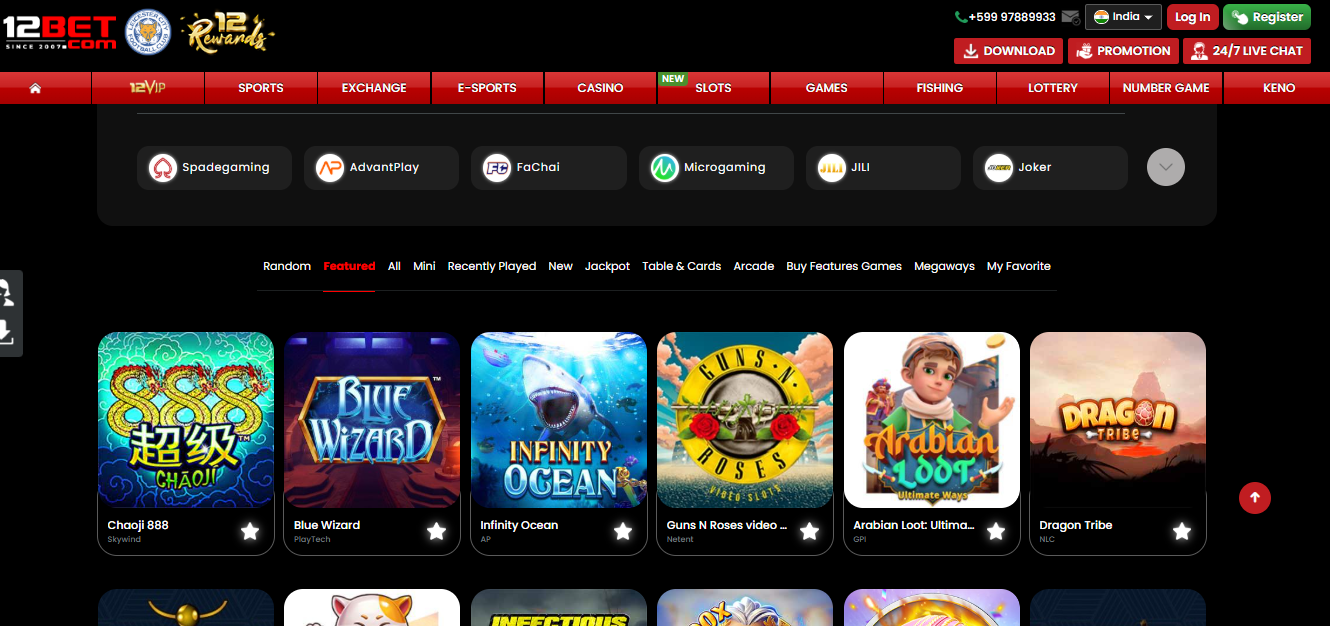The height and width of the screenshot is (626, 1330).
Task: Click the 12BET.com logo
Action: [x=59, y=33]
